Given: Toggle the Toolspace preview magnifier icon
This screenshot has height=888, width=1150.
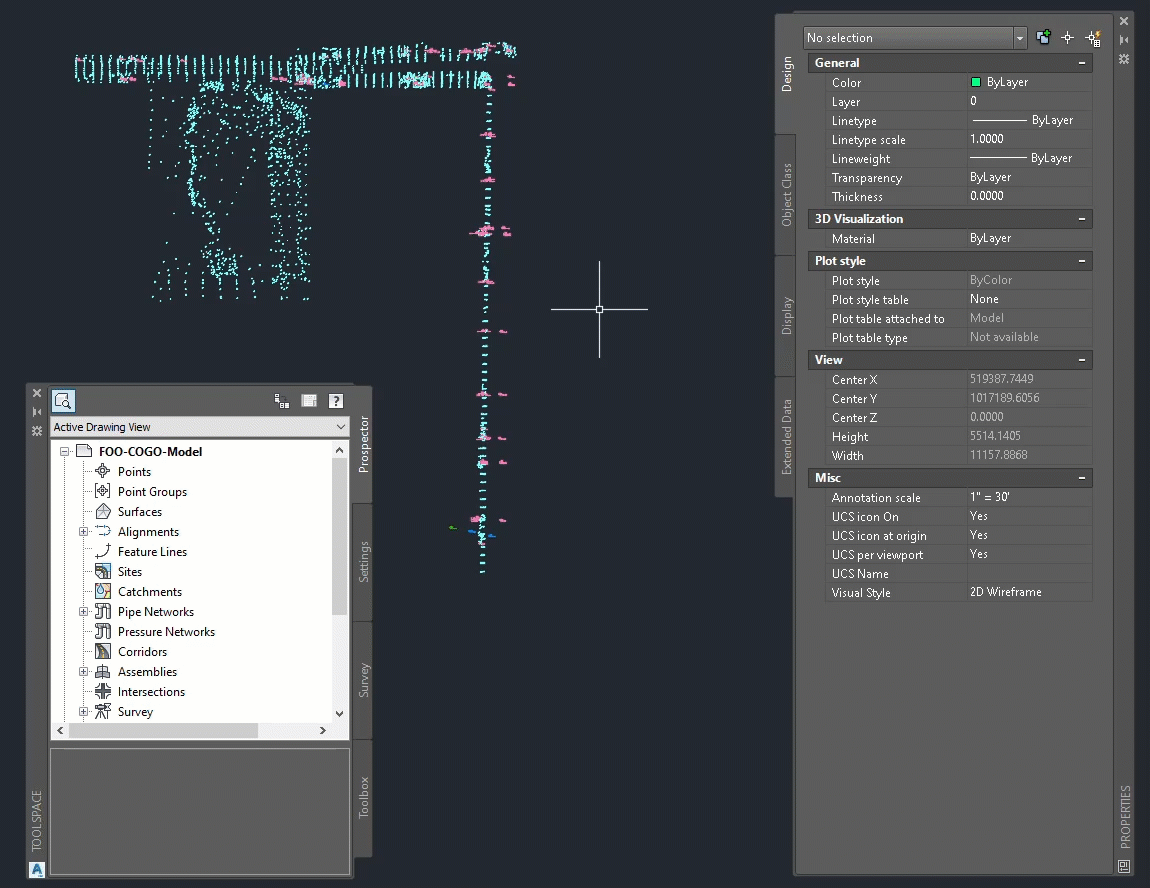Looking at the screenshot, I should (x=63, y=401).
